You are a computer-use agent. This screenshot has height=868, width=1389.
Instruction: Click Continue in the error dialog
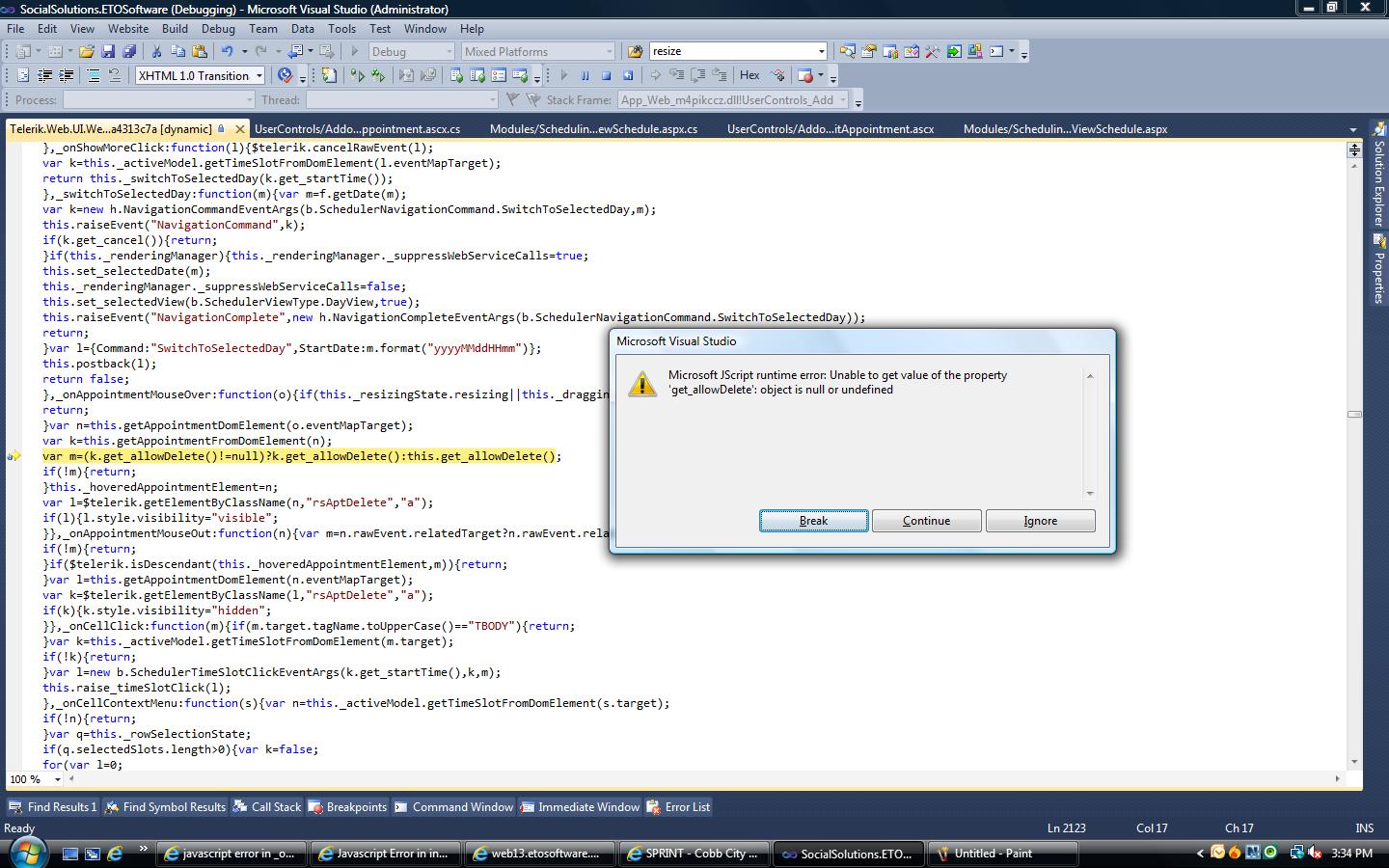926,521
